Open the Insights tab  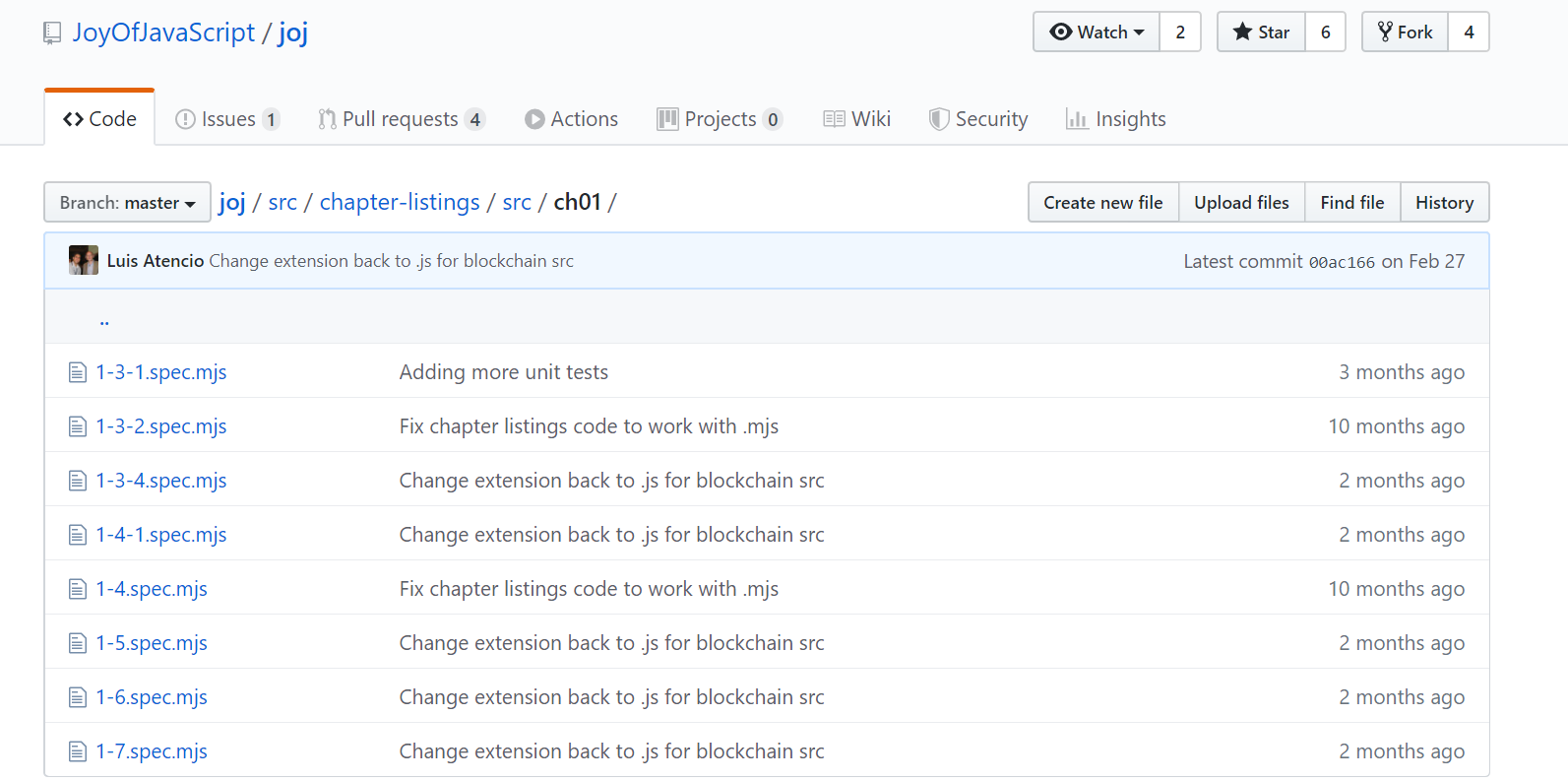point(1116,119)
